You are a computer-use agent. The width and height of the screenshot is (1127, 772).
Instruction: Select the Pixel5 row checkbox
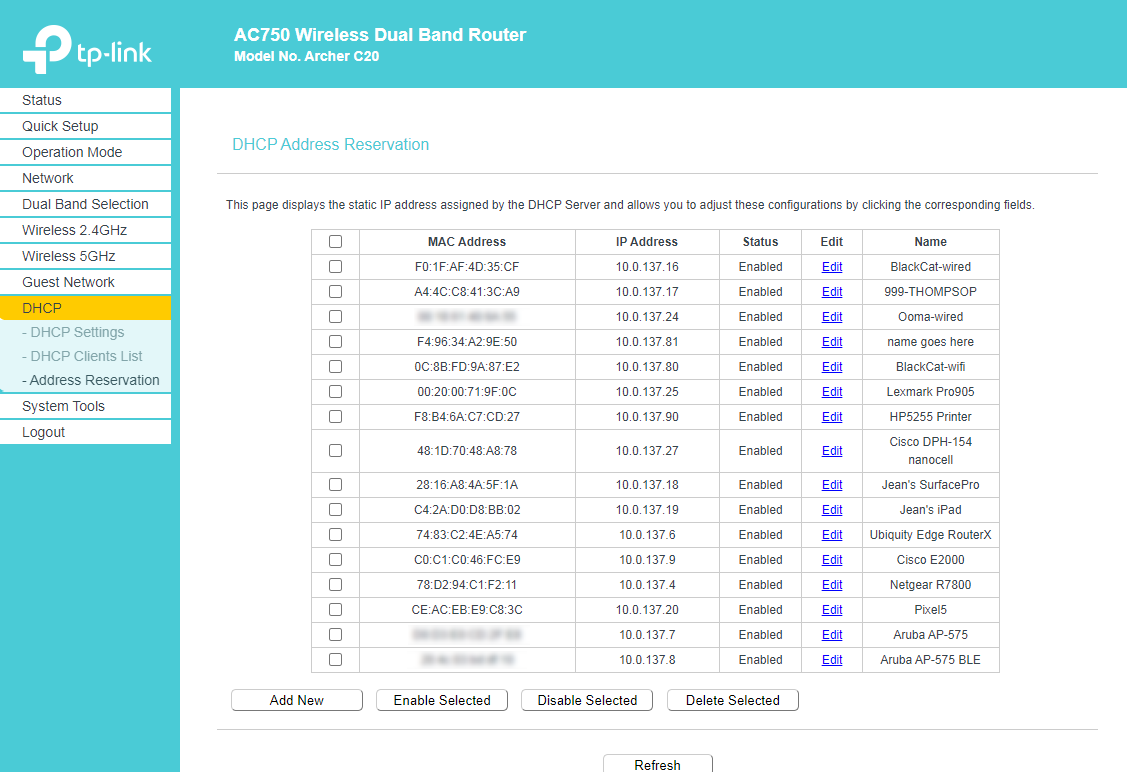335,610
